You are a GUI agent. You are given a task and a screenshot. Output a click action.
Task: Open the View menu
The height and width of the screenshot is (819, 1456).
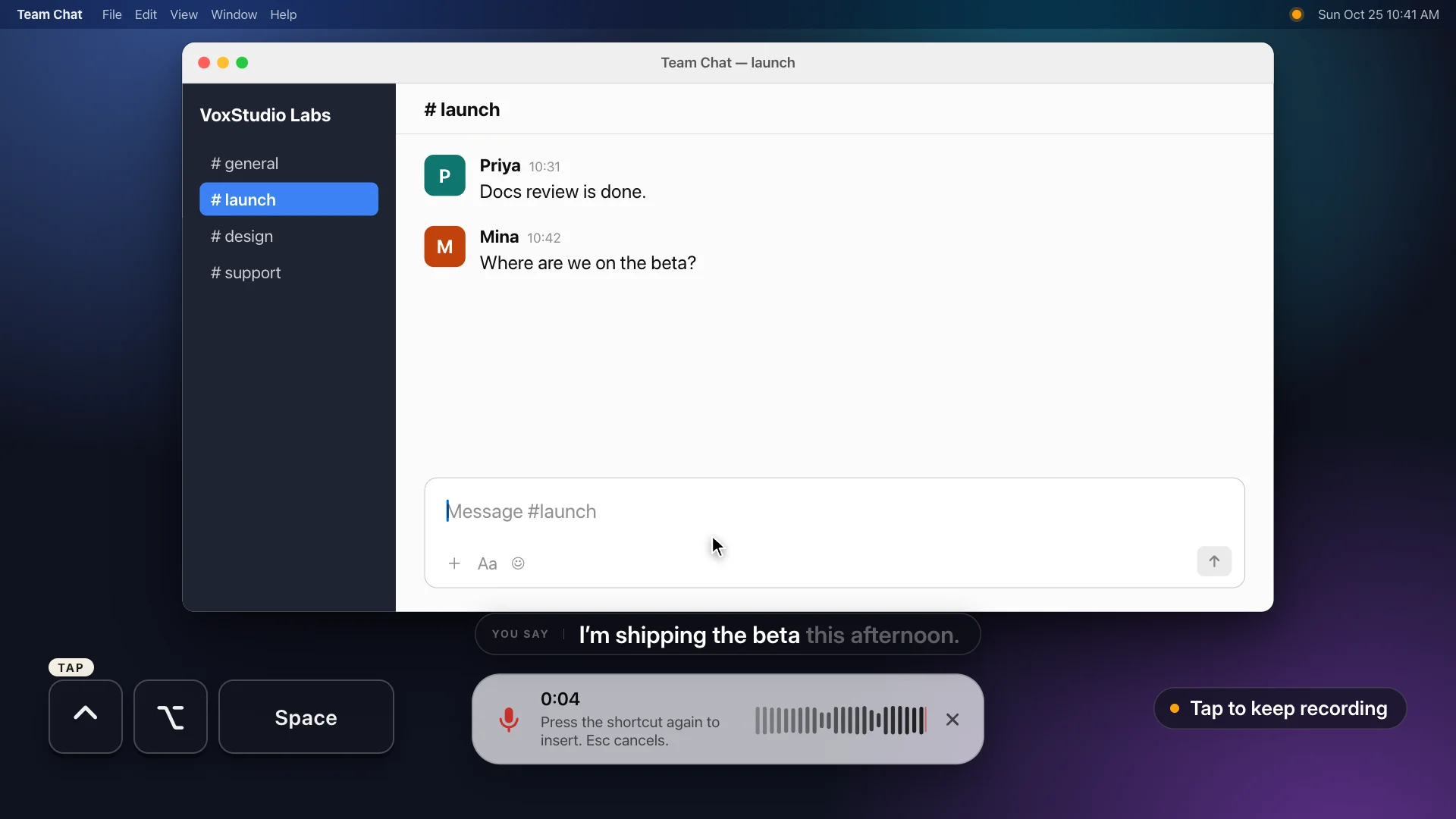(x=184, y=14)
